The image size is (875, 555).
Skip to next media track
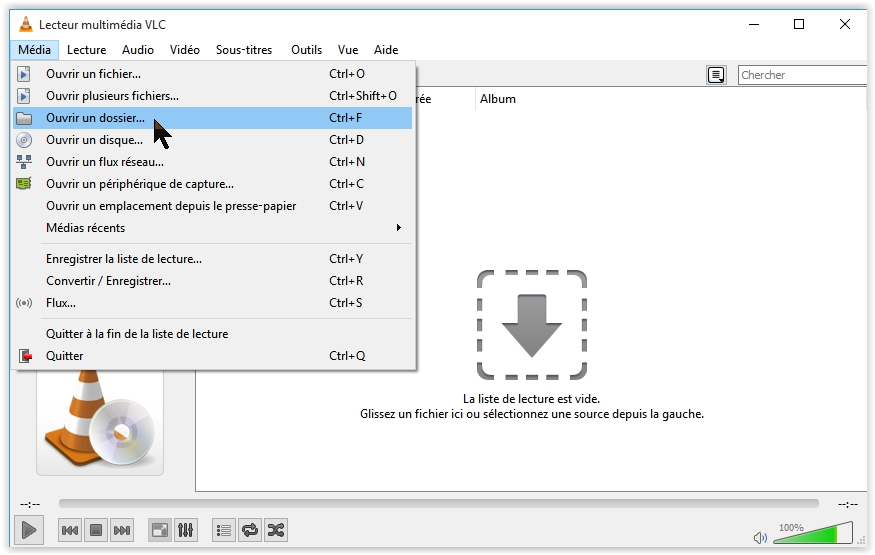[122, 530]
